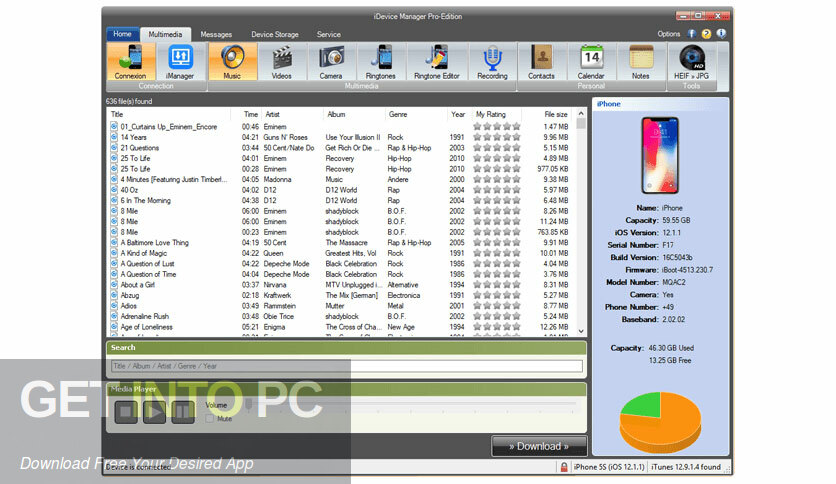Image resolution: width=836 pixels, height=484 pixels.
Task: Open the Videos section
Action: point(282,62)
